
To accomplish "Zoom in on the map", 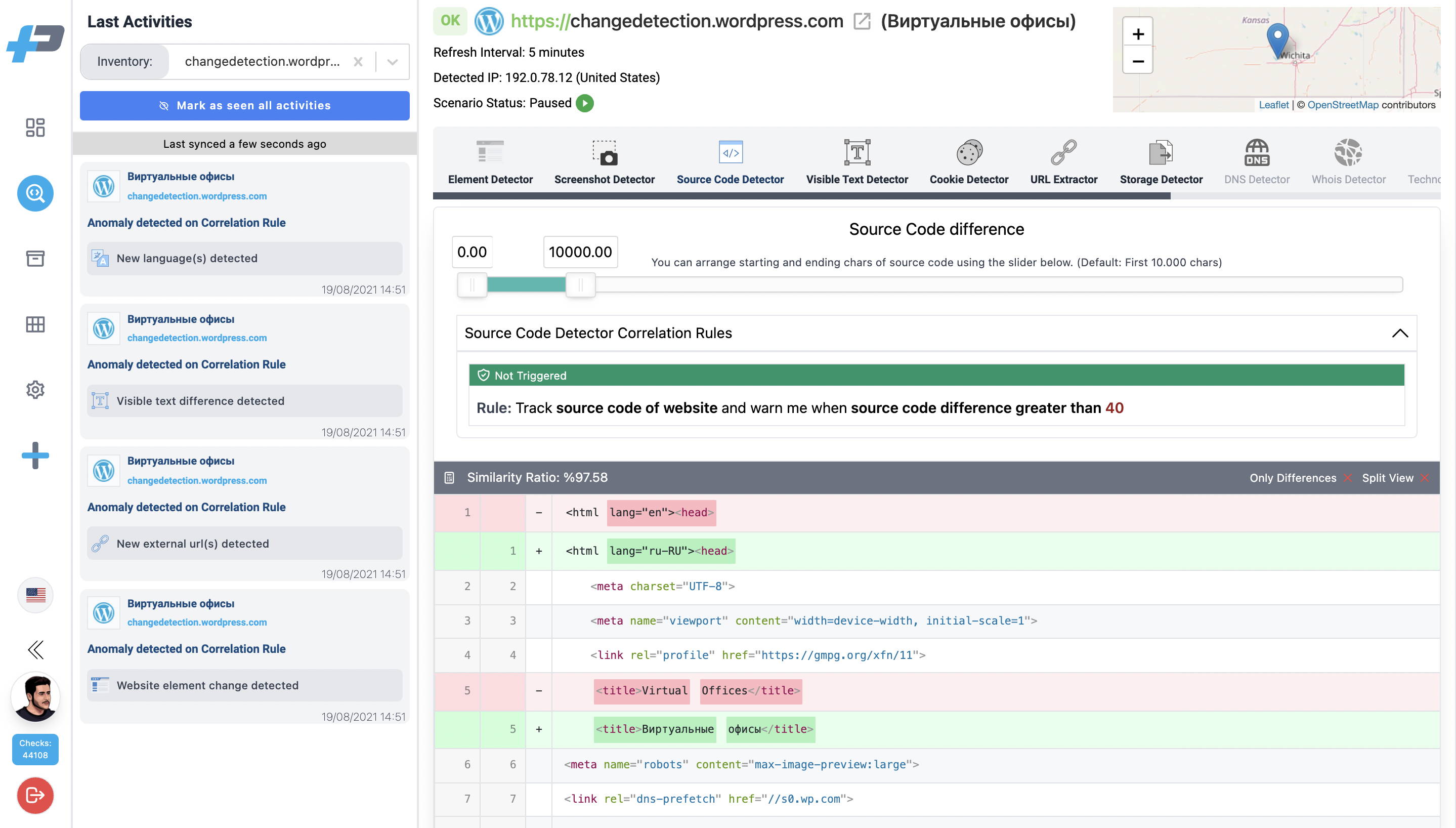I will click(x=1138, y=34).
